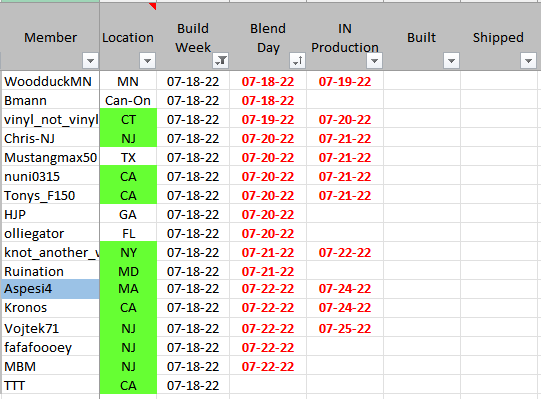Select the empty Built cell for Kronos
The image size is (541, 399).
point(422,308)
